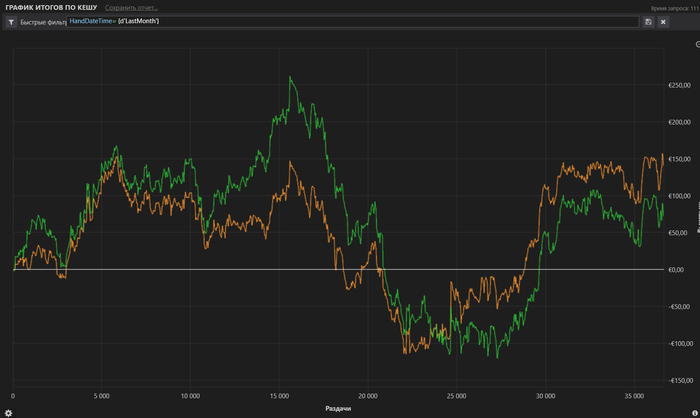Screen dimensions: 700x418
Task: Click the €0,00 axis label
Action: pos(676,269)
